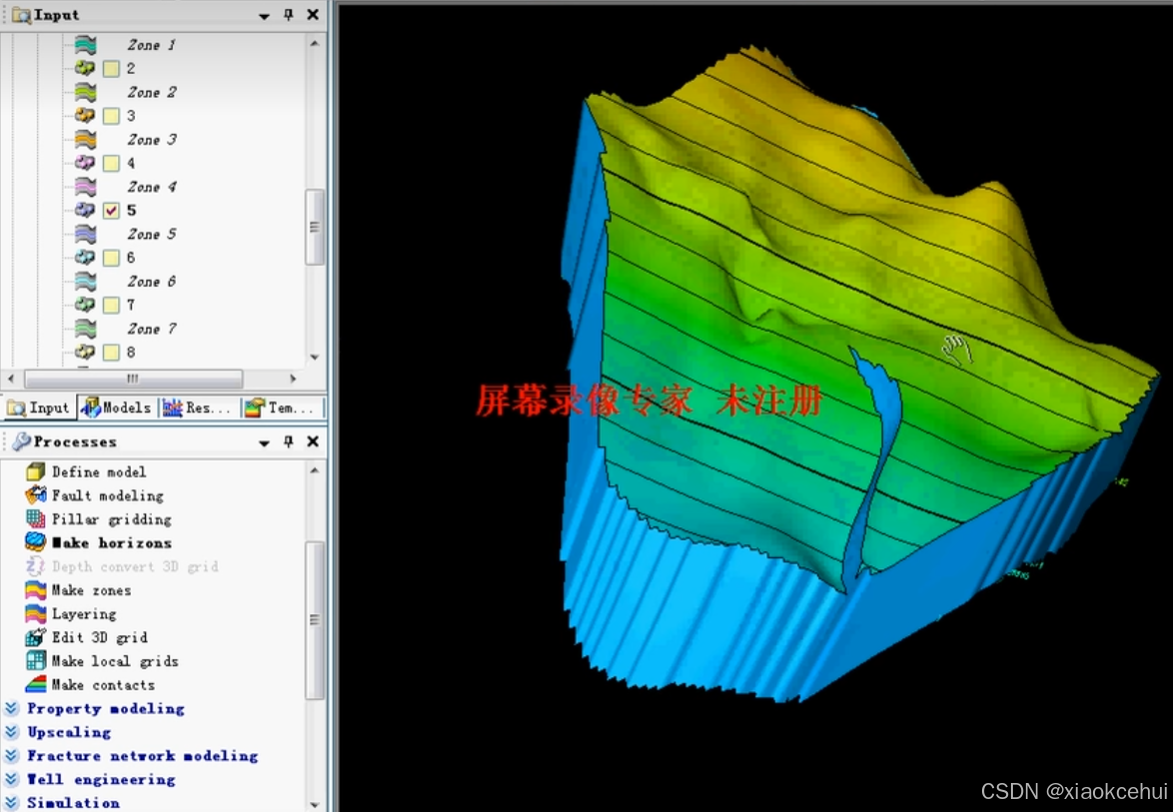Click the Zone 2 layer icon
The width and height of the screenshot is (1173, 812).
click(85, 92)
